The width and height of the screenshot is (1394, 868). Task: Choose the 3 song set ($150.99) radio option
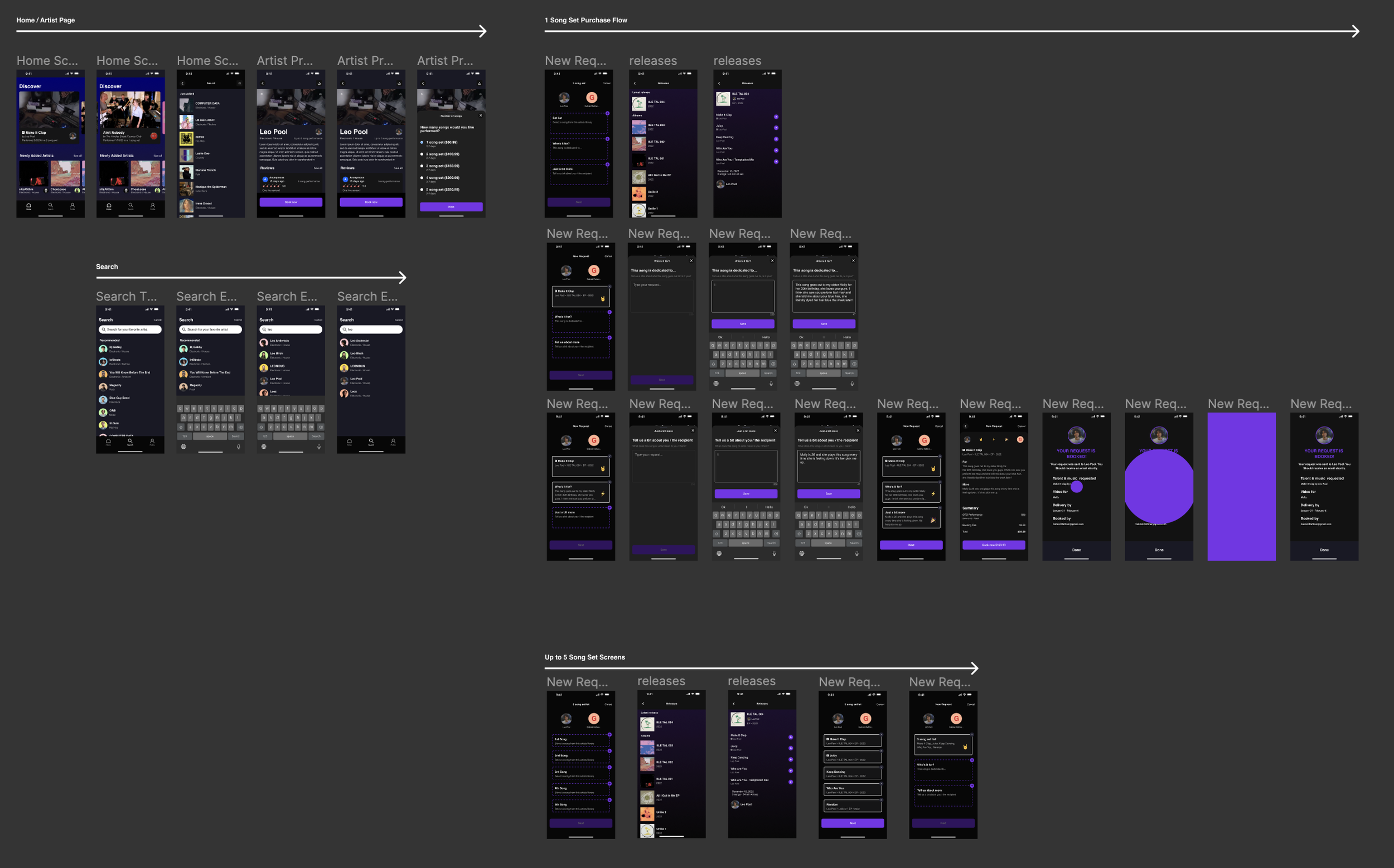422,166
